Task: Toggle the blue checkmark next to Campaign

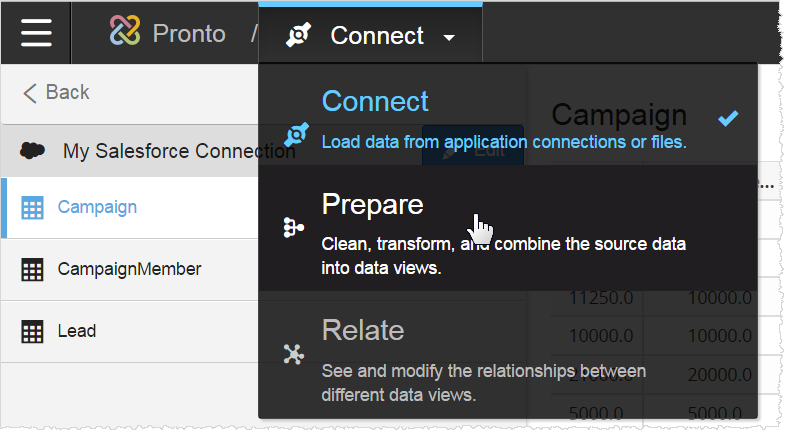Action: [728, 118]
